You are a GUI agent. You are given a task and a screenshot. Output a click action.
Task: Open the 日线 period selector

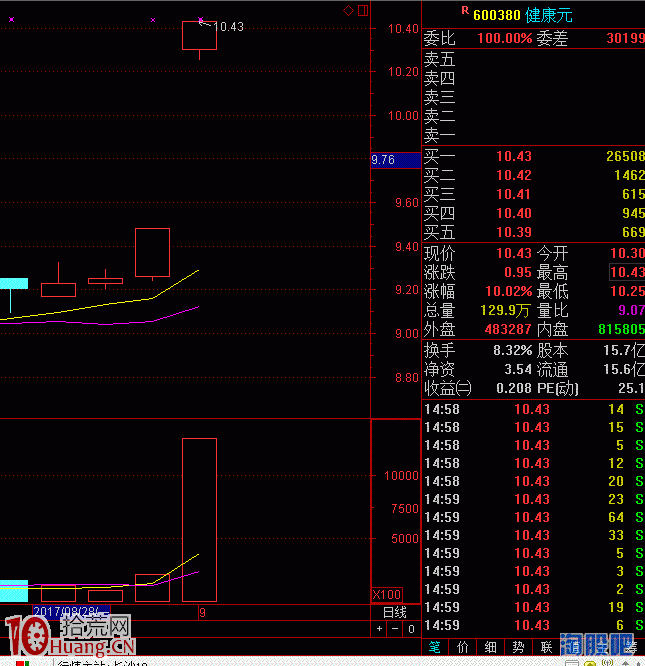click(x=395, y=611)
